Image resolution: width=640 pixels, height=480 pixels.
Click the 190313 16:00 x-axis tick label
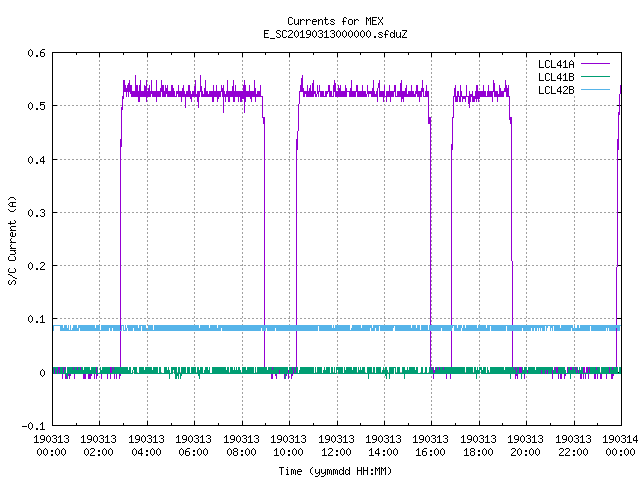click(430, 445)
